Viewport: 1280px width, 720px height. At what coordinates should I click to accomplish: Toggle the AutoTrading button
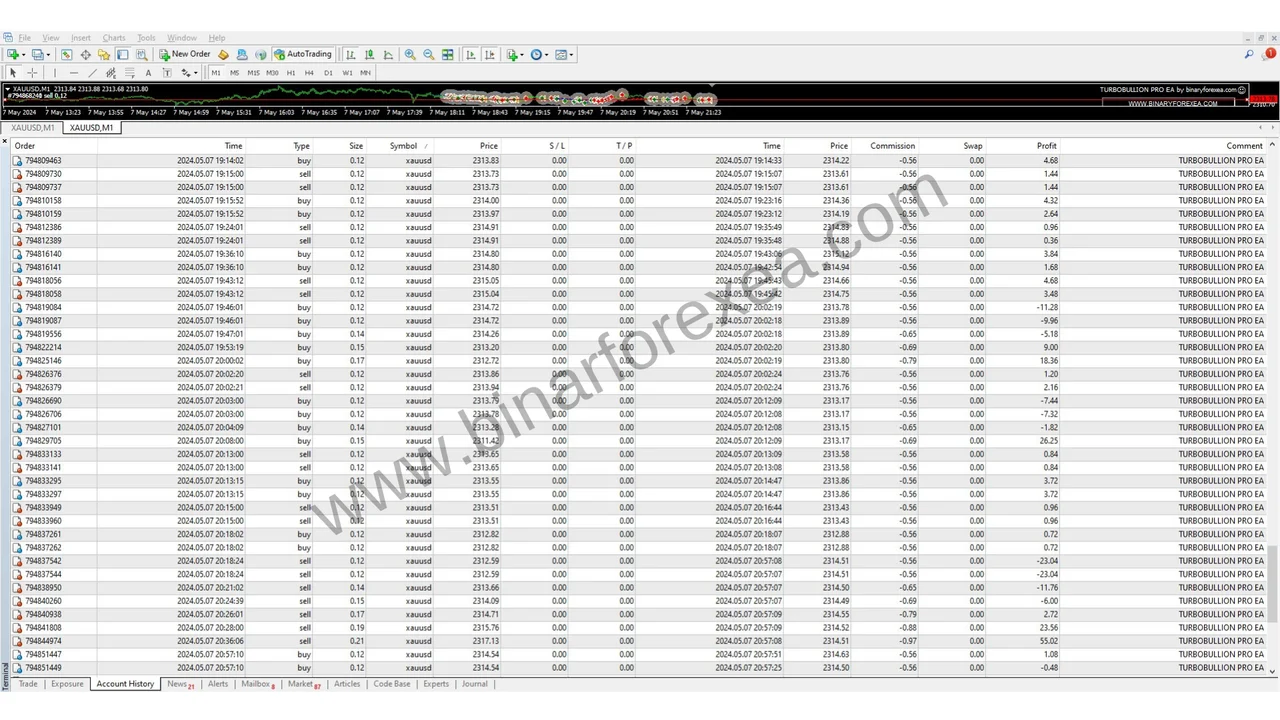click(303, 55)
